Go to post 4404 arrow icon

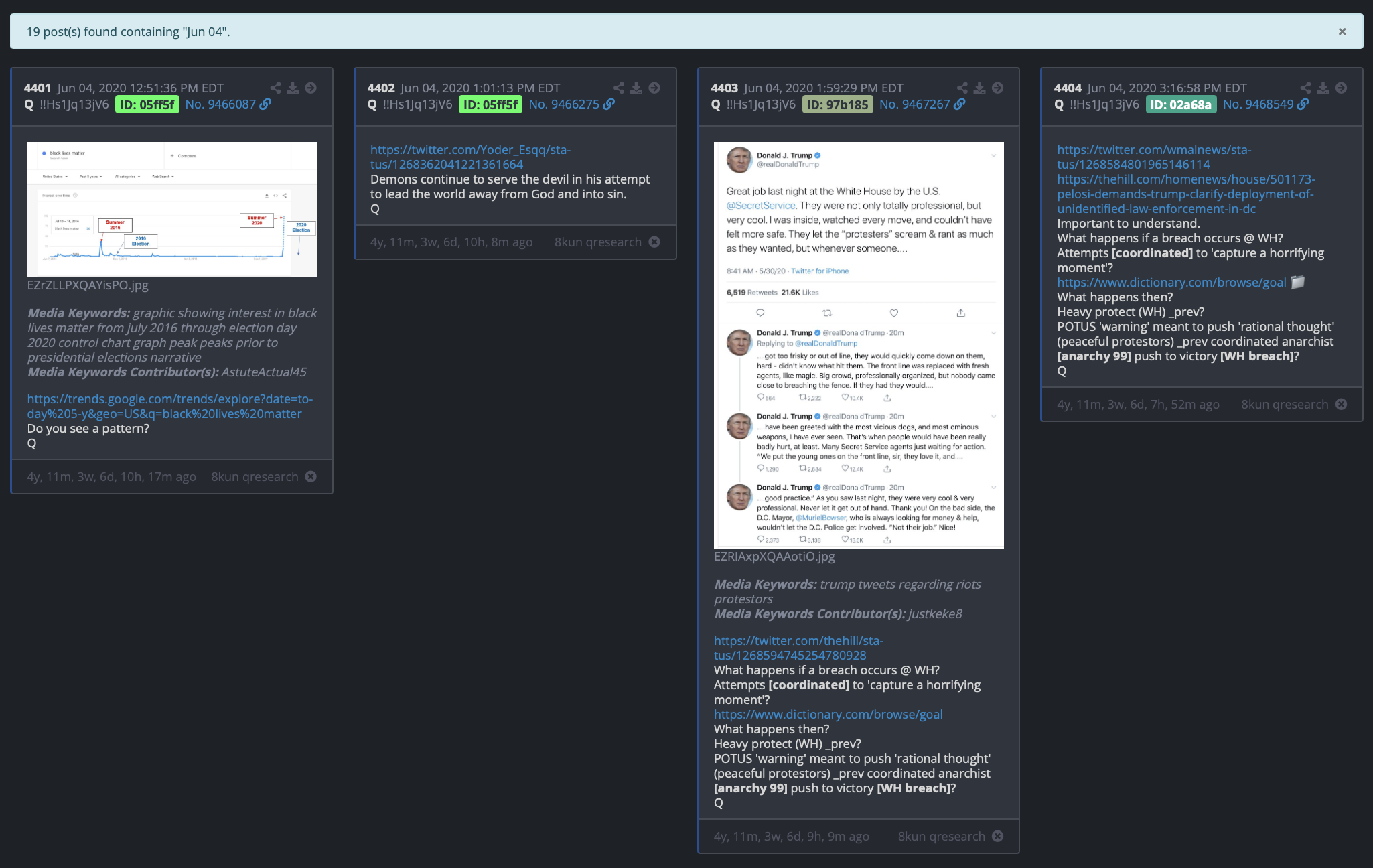(x=1342, y=88)
